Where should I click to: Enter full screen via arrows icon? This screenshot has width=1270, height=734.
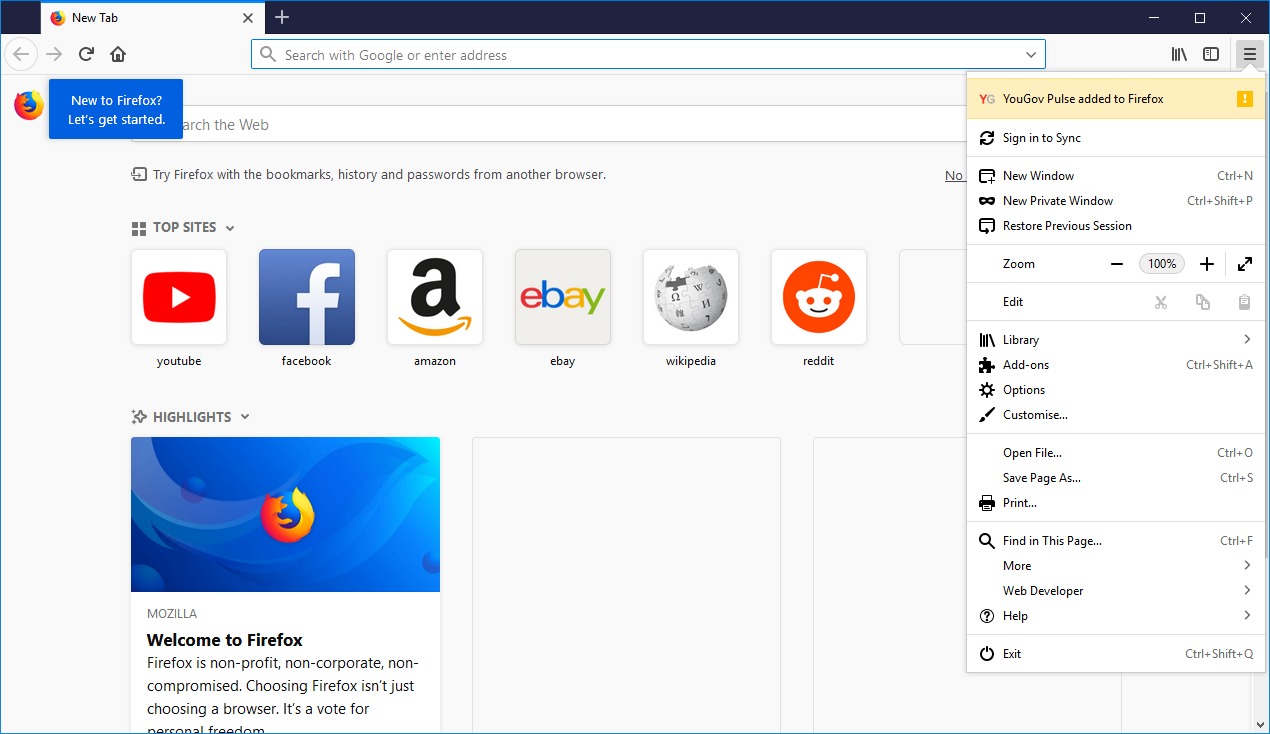pos(1245,264)
